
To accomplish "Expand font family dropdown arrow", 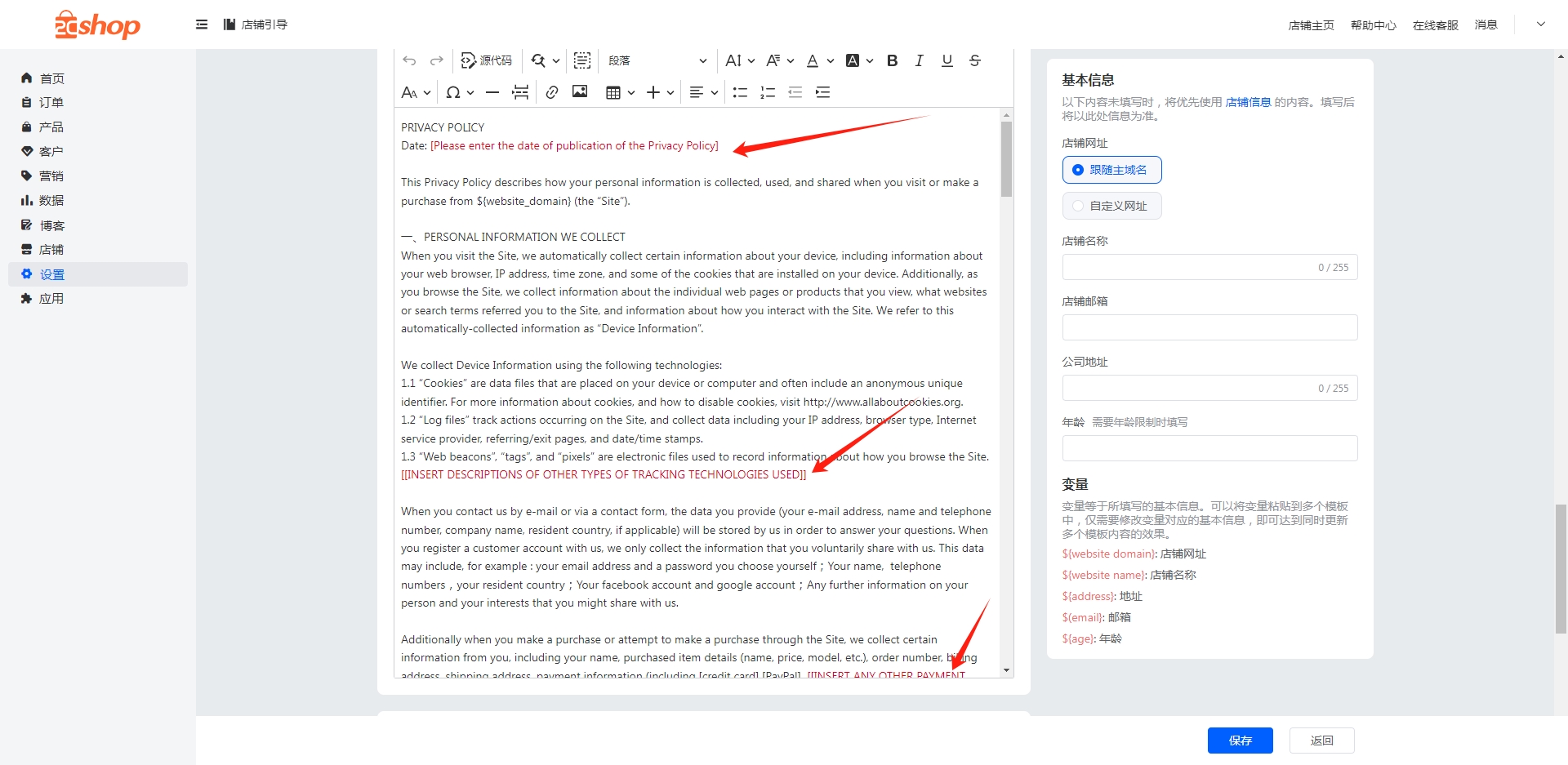I will click(x=791, y=60).
